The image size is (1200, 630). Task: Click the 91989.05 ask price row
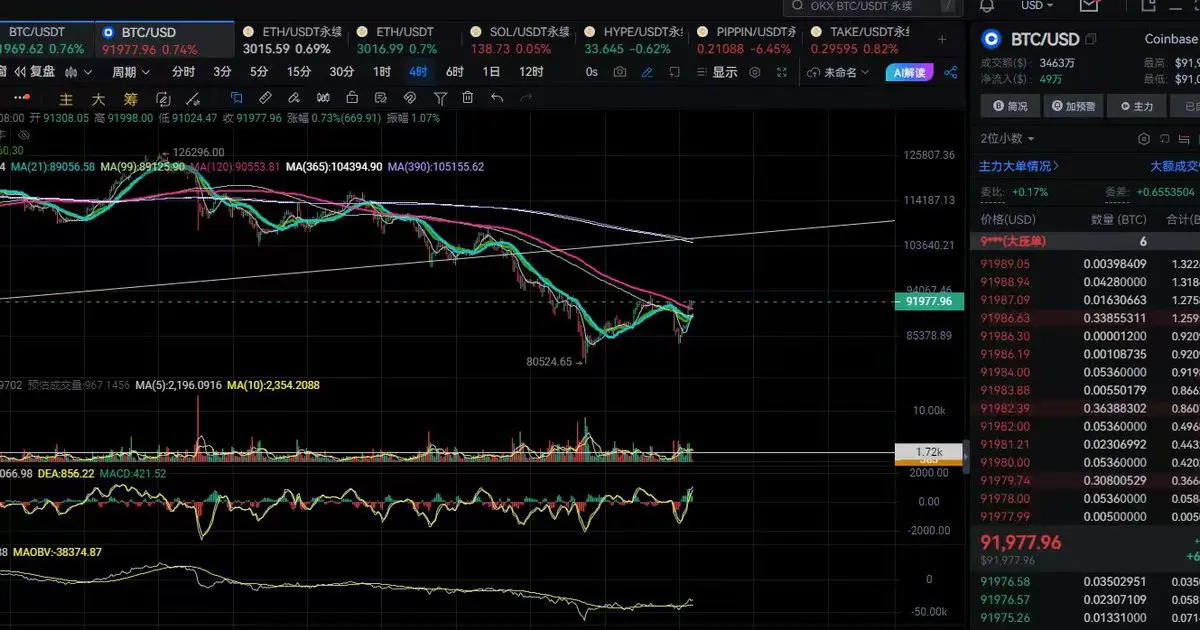[1086, 264]
